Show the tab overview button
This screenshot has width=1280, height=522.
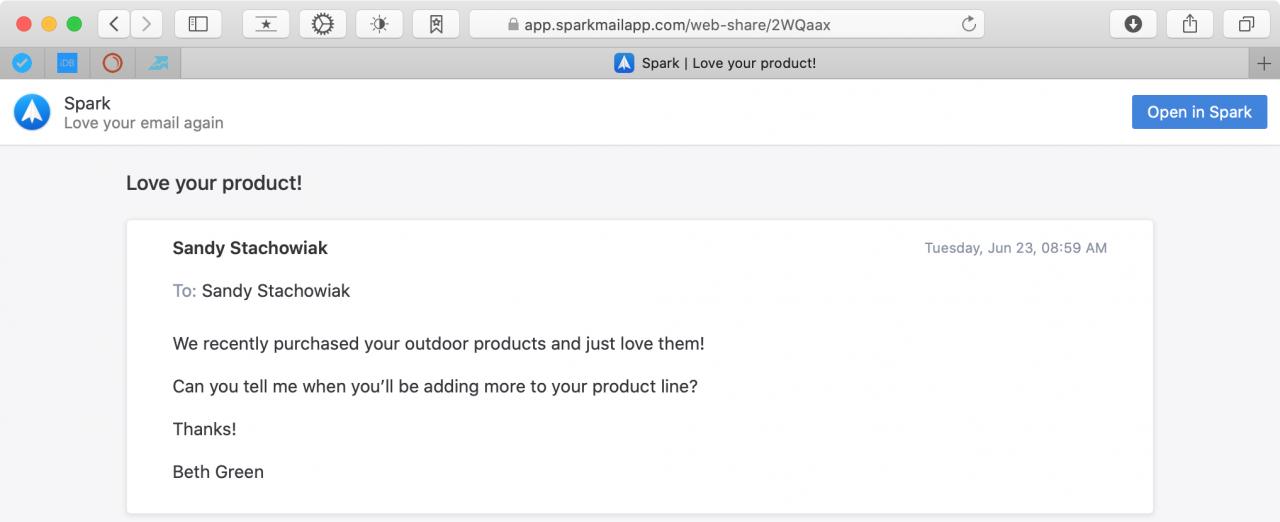(1247, 24)
